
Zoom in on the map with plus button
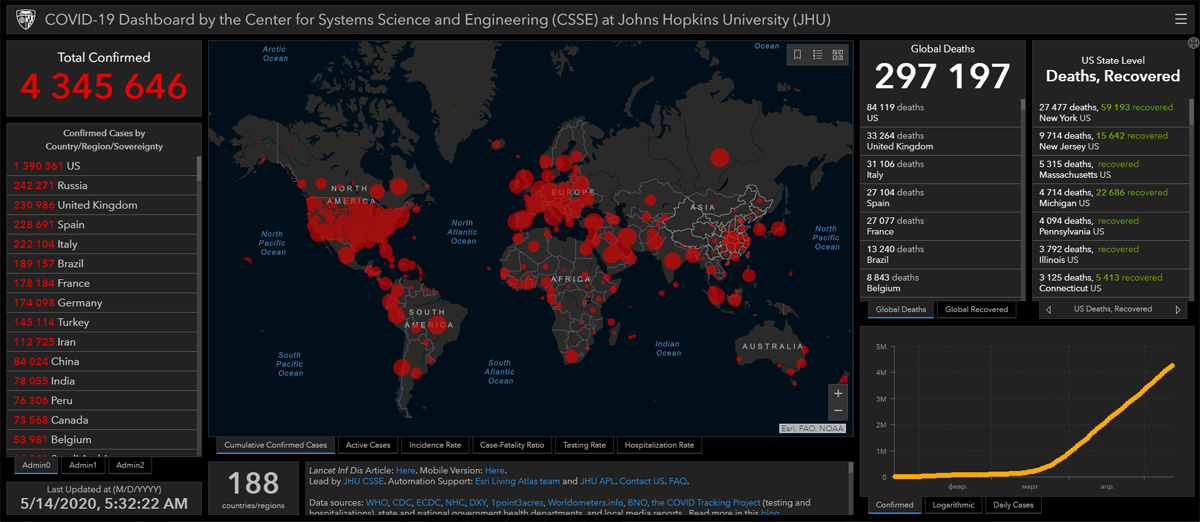(838, 393)
